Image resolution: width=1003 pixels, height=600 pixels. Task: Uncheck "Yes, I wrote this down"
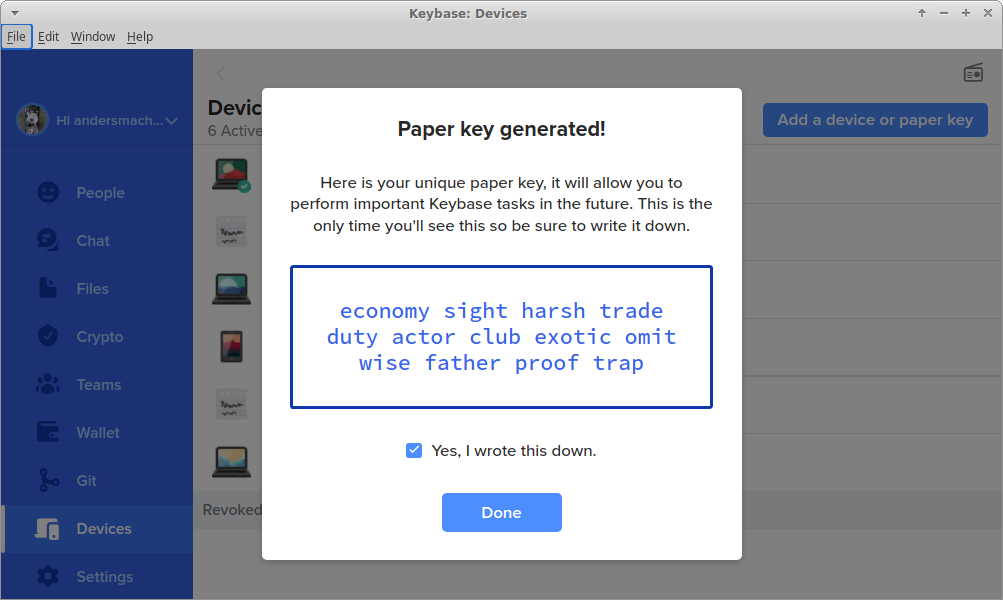(413, 450)
